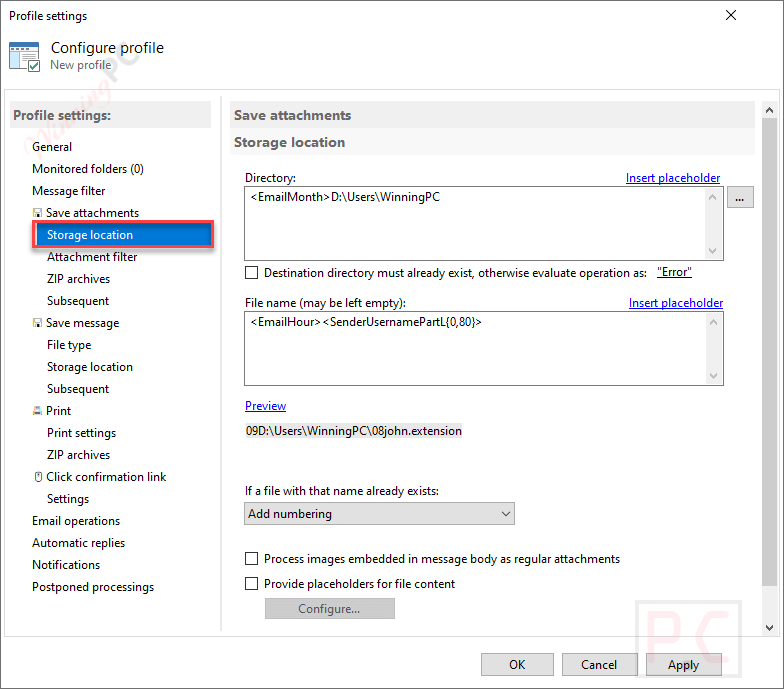Select Attachment filter in settings tree
784x689 pixels.
92,257
